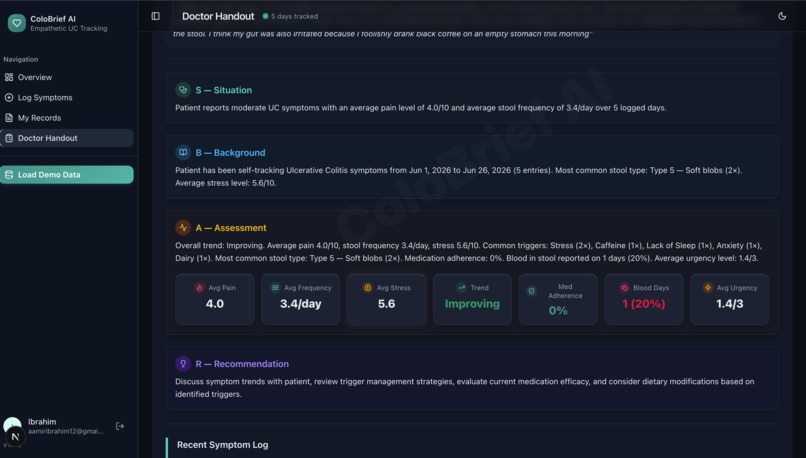Click the green tracking status dot
806x458 pixels.
tap(265, 16)
